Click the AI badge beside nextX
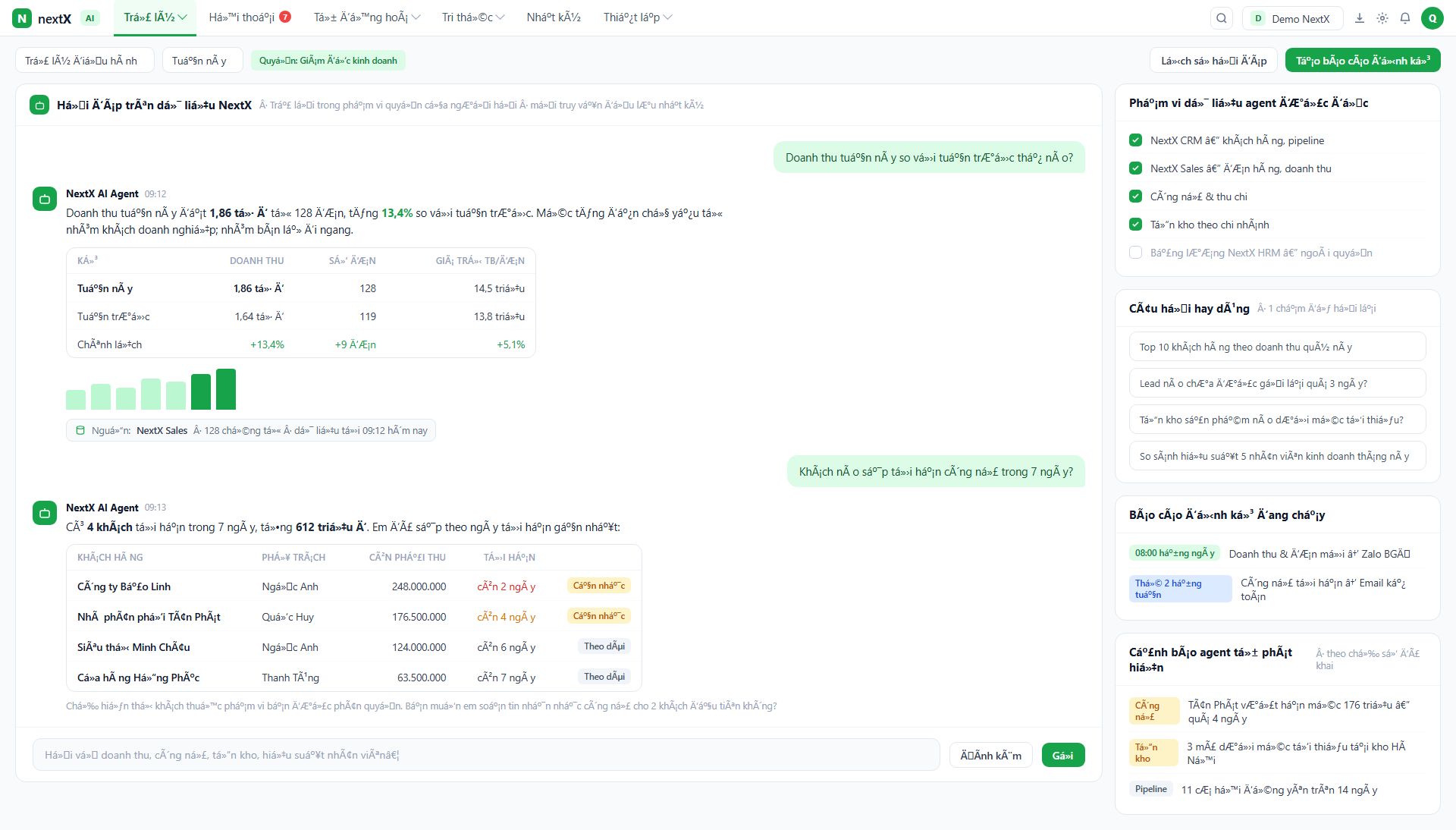1456x830 pixels. pos(90,18)
